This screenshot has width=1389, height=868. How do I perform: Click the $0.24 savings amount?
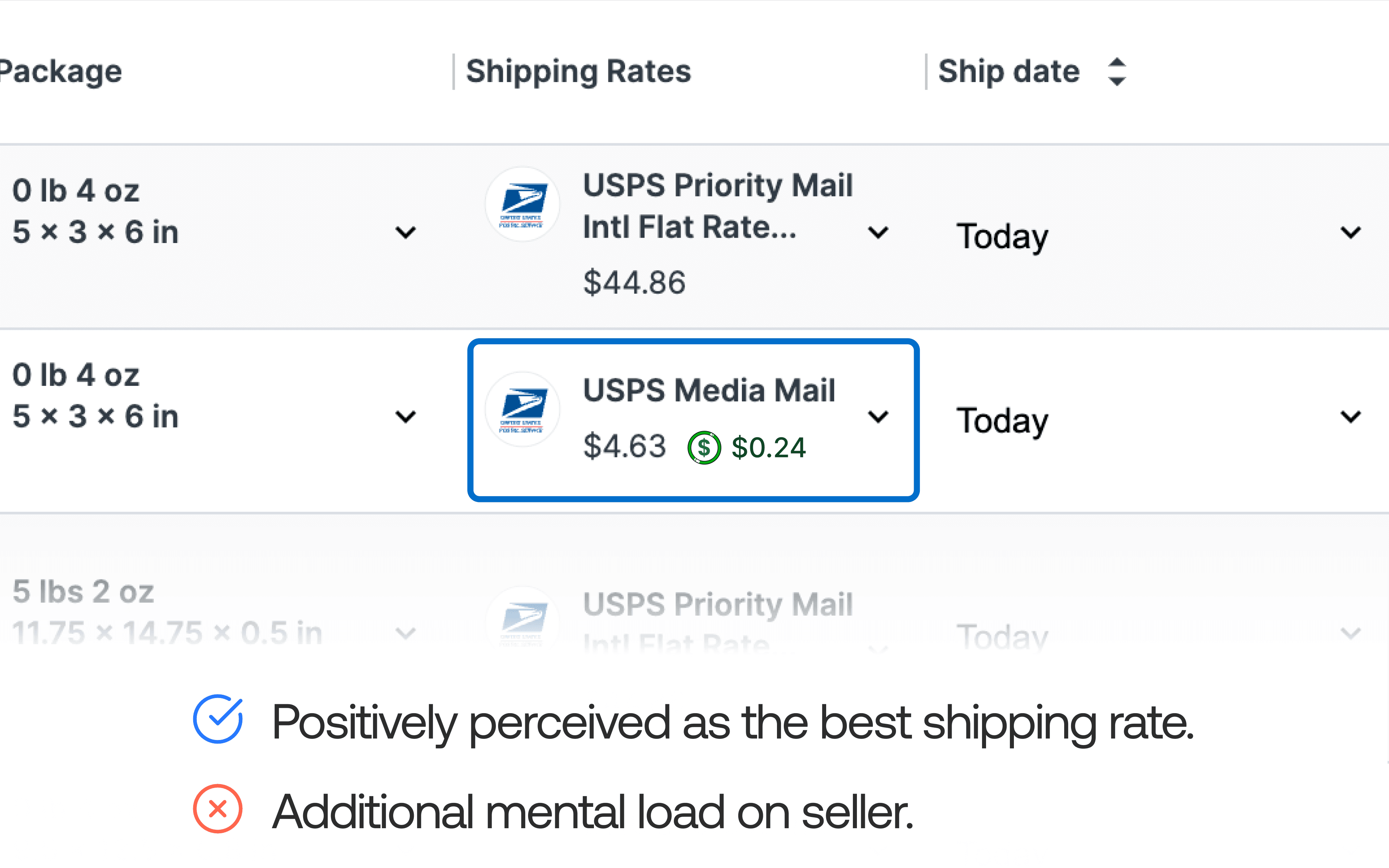[x=769, y=448]
